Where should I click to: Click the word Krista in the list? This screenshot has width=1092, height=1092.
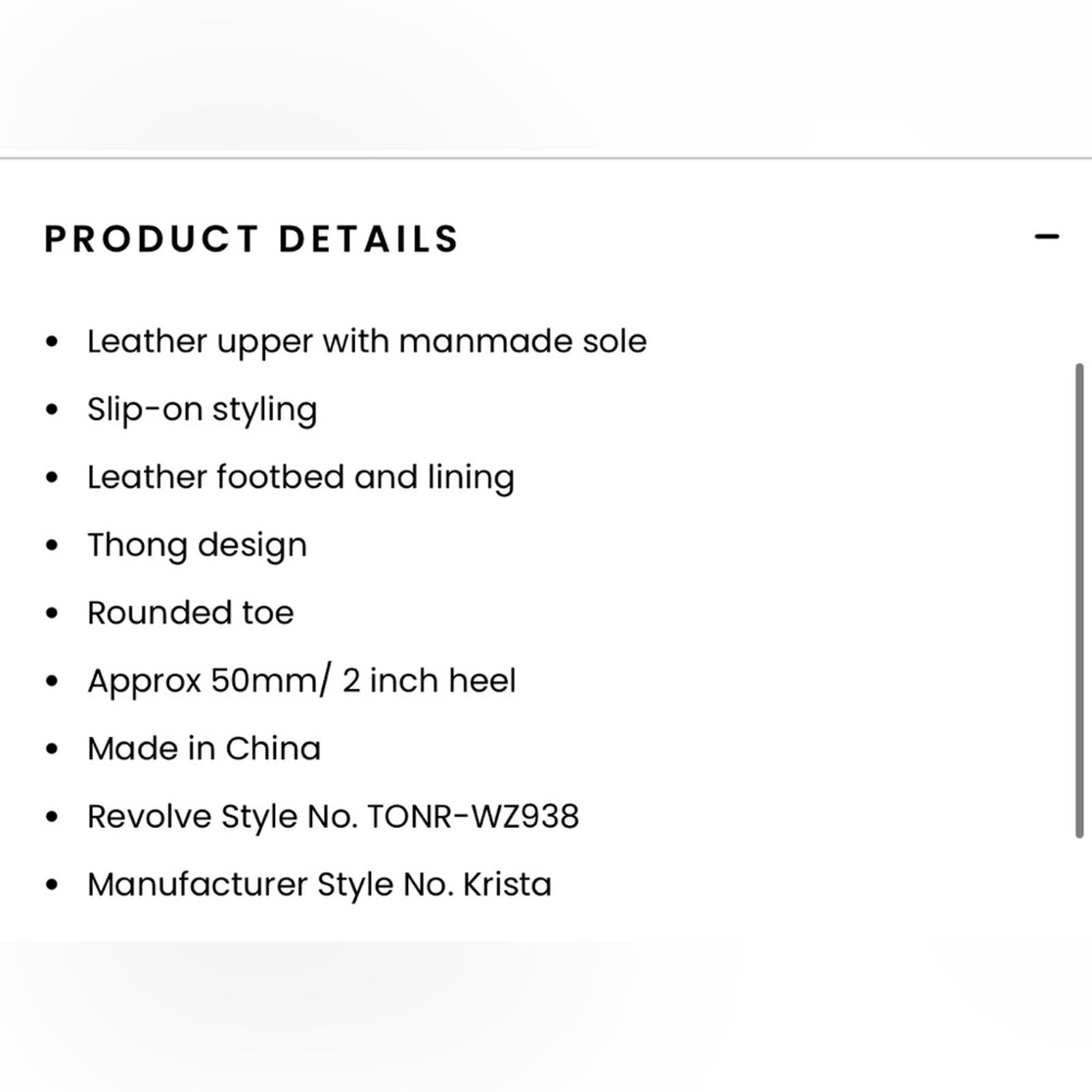507,884
